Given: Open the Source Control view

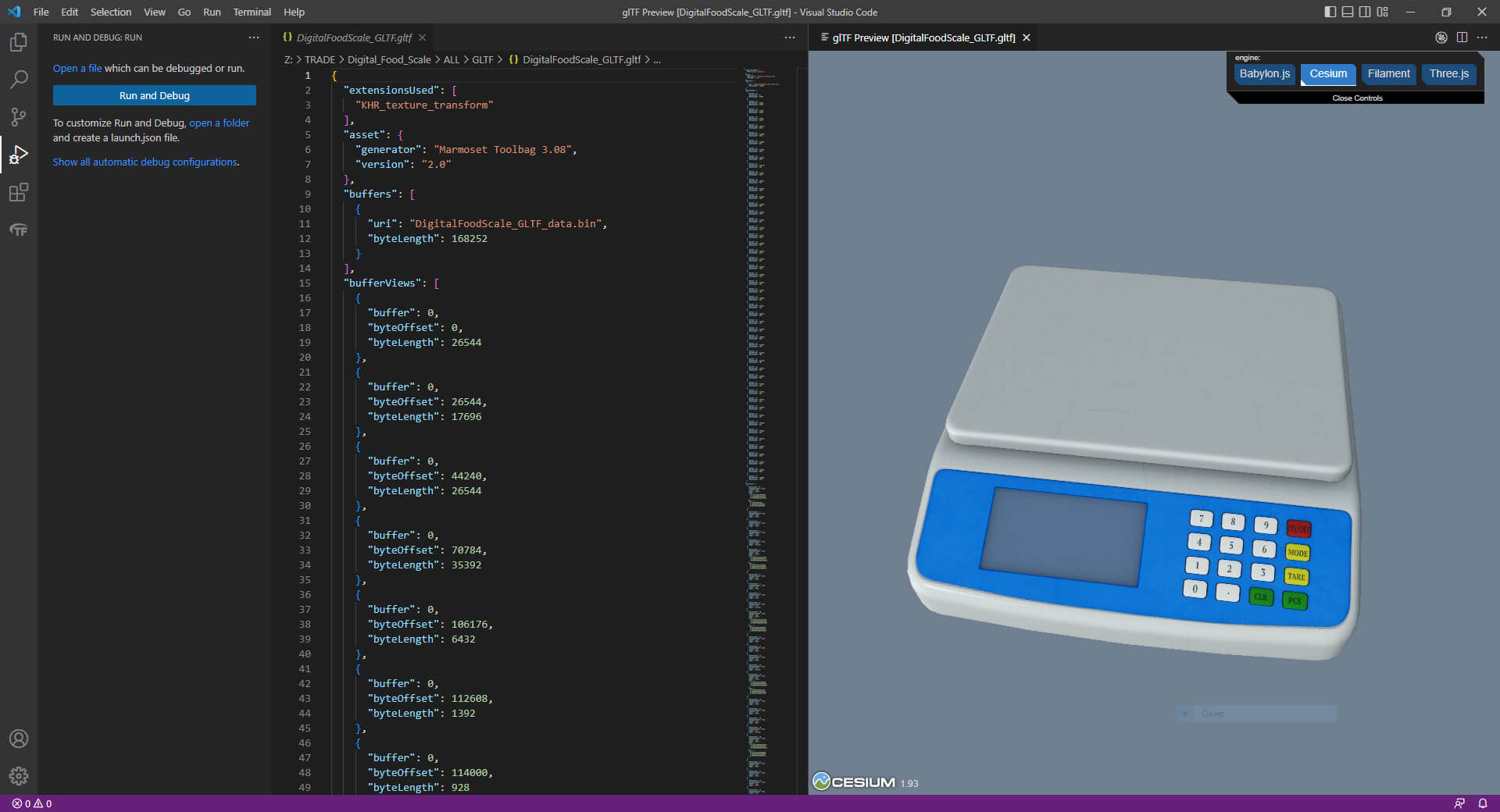Looking at the screenshot, I should pos(19,117).
